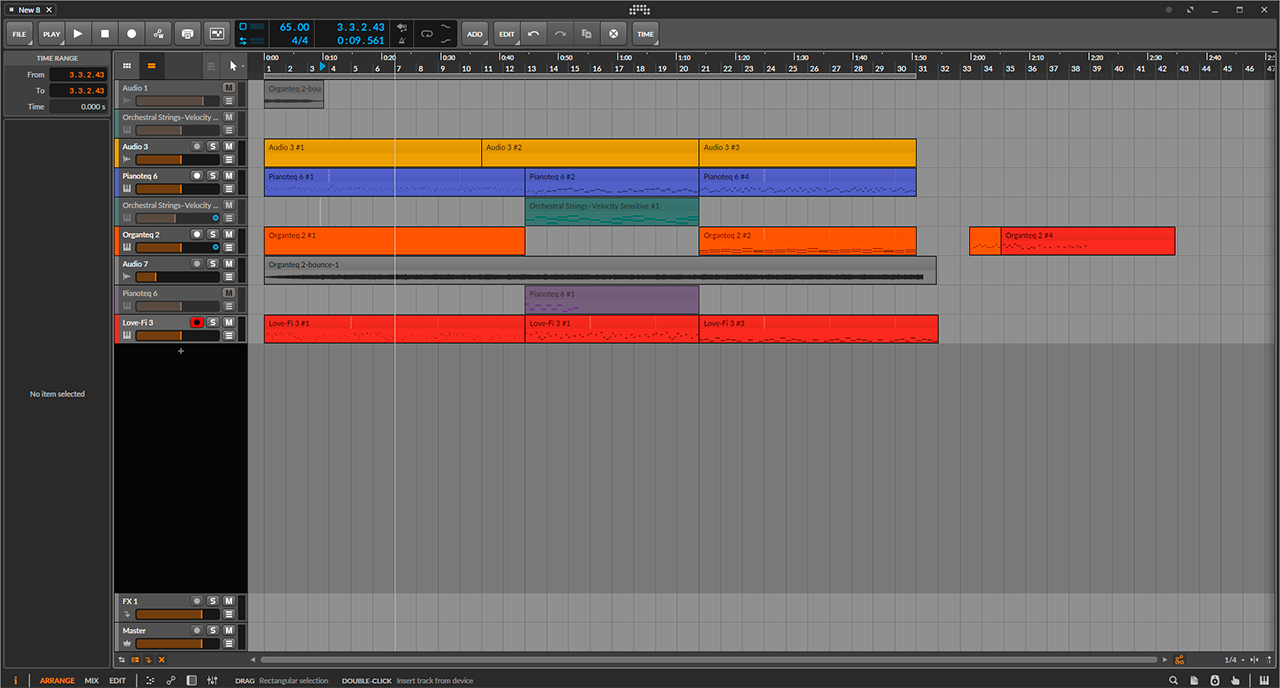
Task: Toggle arranger timeline view icon
Action: pos(151,66)
